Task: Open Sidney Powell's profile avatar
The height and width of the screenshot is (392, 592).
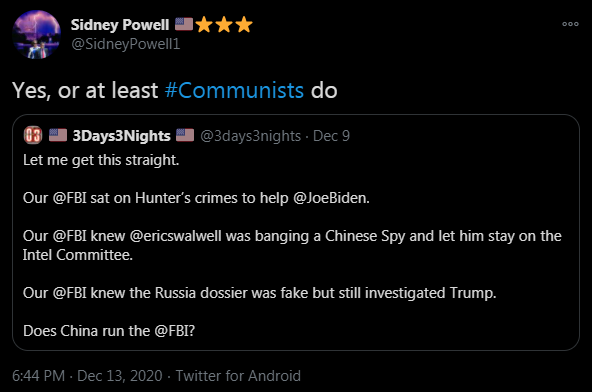Action: click(x=36, y=35)
